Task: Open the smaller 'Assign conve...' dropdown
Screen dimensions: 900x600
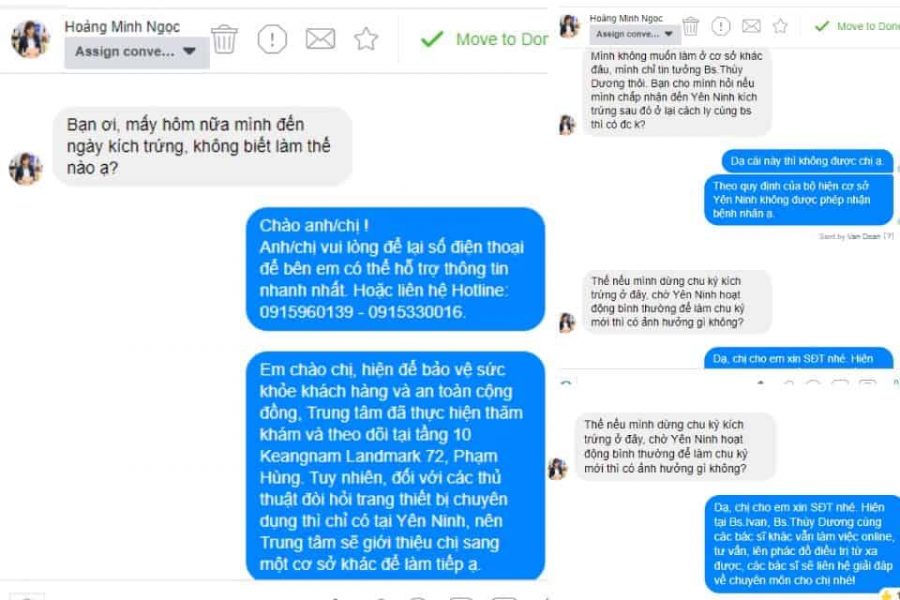Action: (x=634, y=34)
